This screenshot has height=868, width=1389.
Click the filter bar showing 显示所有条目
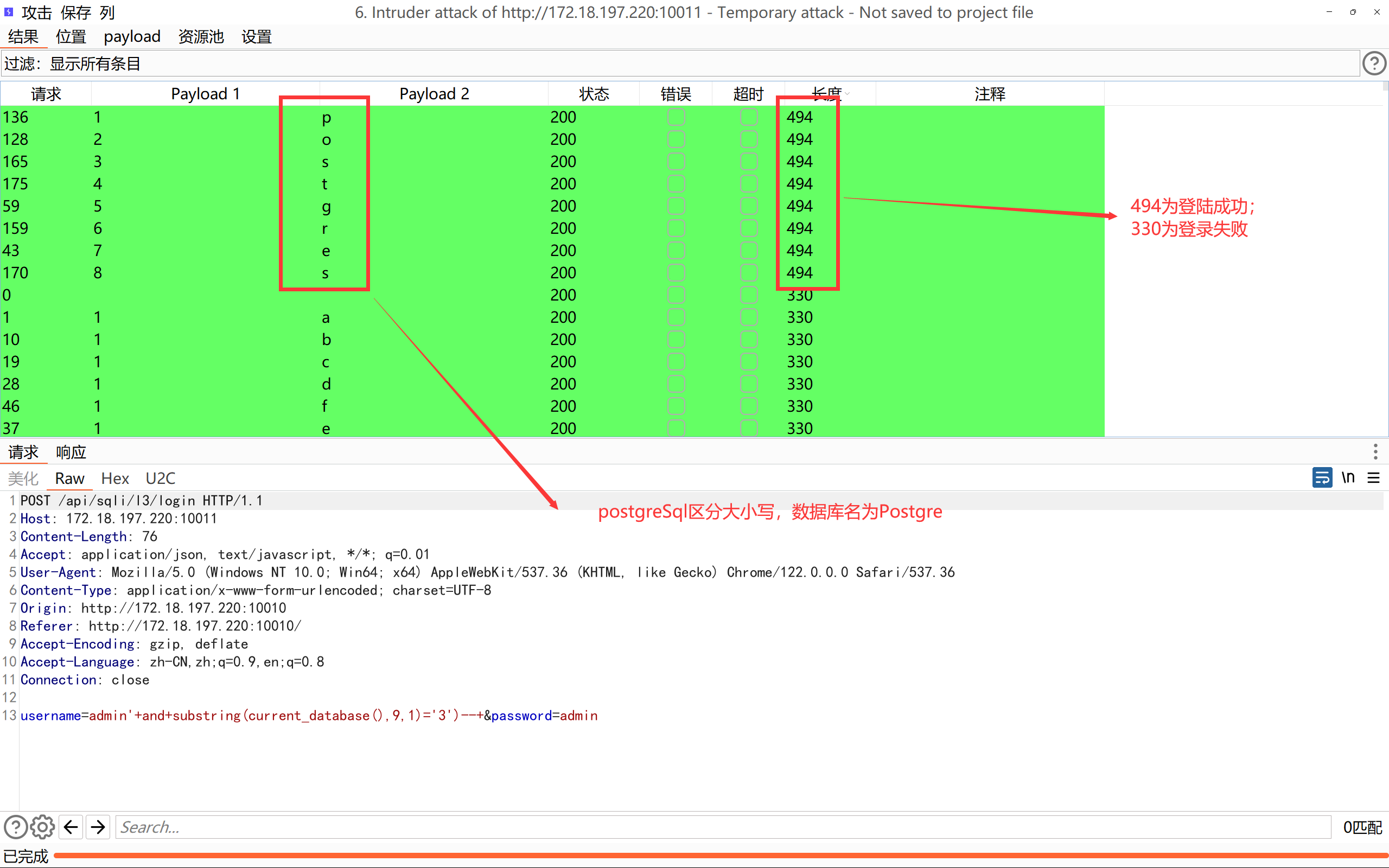click(x=677, y=63)
